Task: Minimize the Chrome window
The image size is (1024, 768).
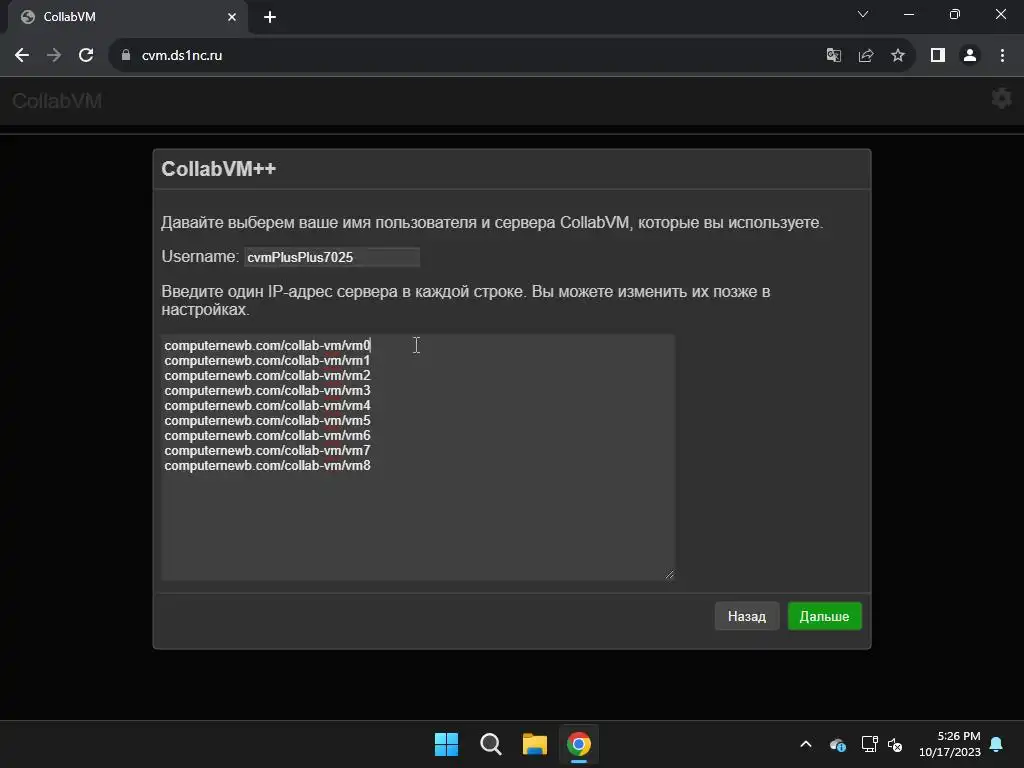Action: [908, 14]
